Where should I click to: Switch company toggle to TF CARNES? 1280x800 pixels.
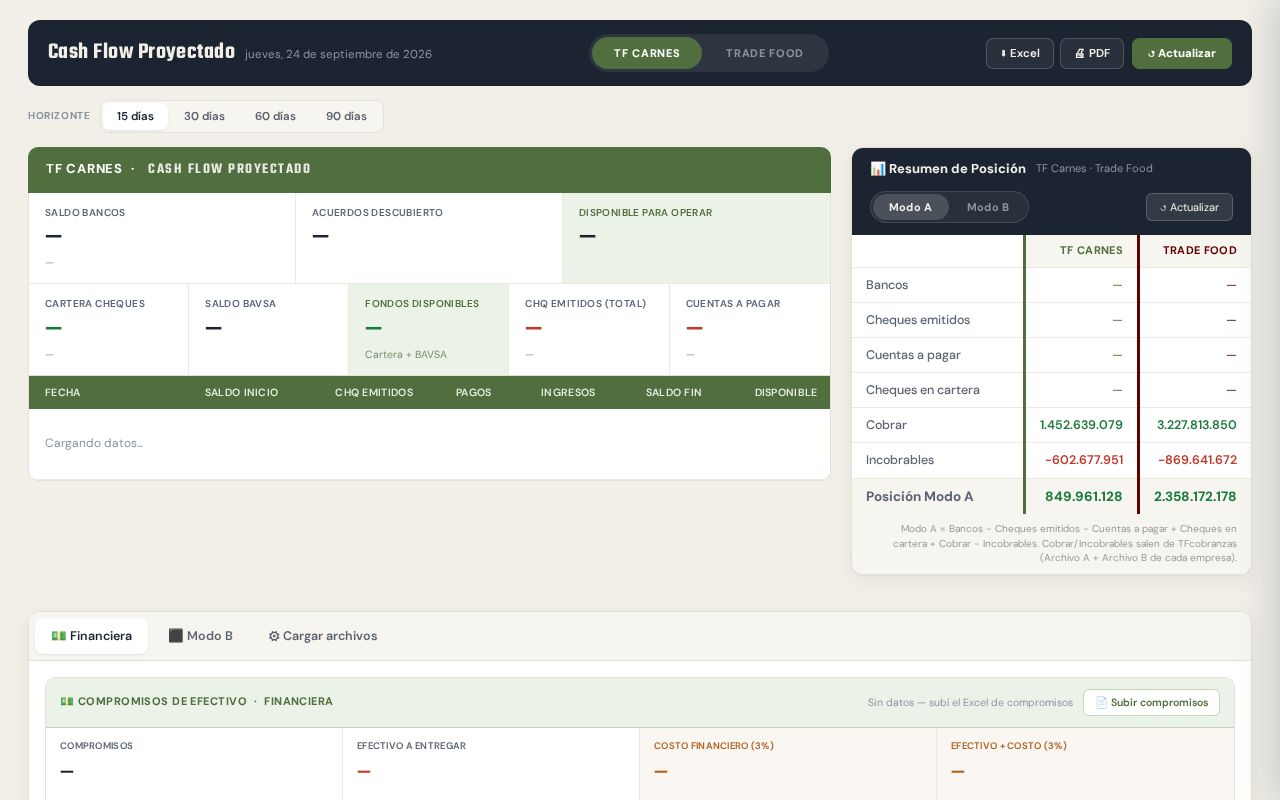[x=647, y=53]
